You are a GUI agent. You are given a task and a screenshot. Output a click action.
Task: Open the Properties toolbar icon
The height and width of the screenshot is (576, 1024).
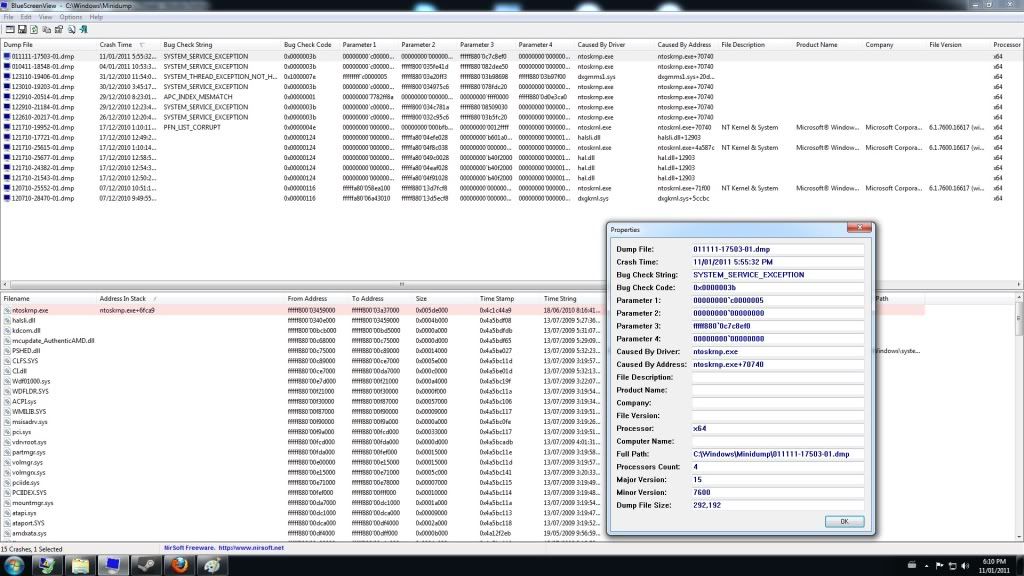pyautogui.click(x=59, y=29)
